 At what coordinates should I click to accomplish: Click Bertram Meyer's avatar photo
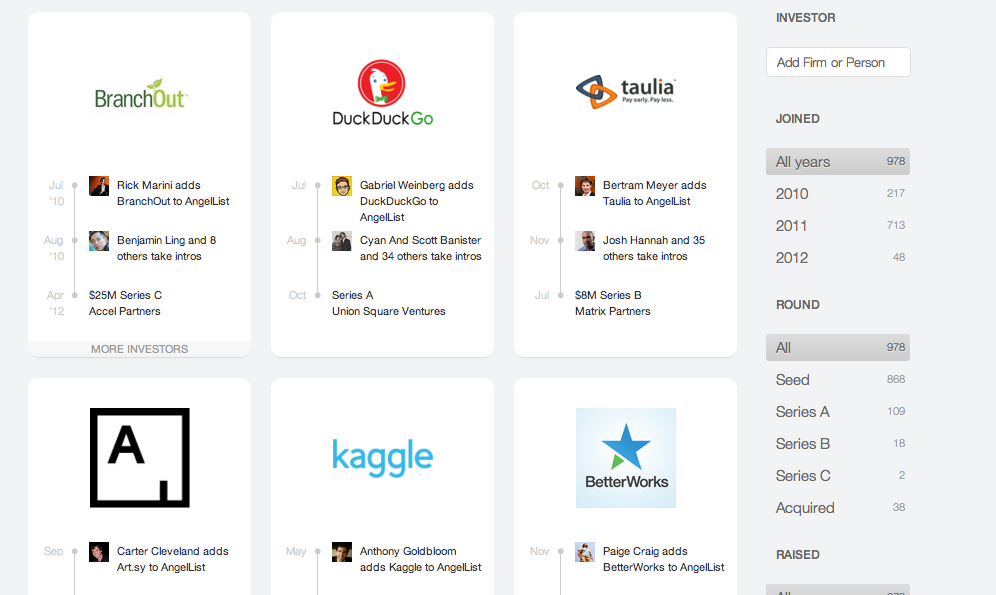tap(585, 186)
